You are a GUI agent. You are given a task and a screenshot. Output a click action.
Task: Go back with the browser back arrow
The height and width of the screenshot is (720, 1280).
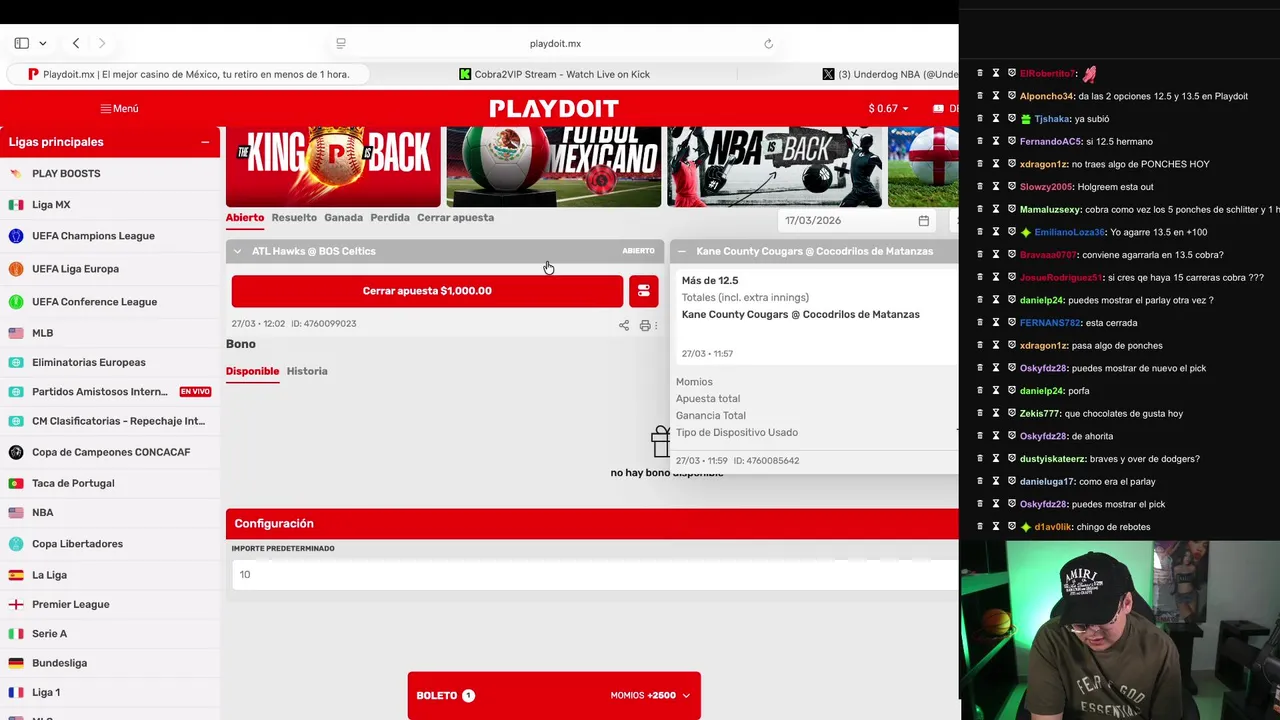76,43
